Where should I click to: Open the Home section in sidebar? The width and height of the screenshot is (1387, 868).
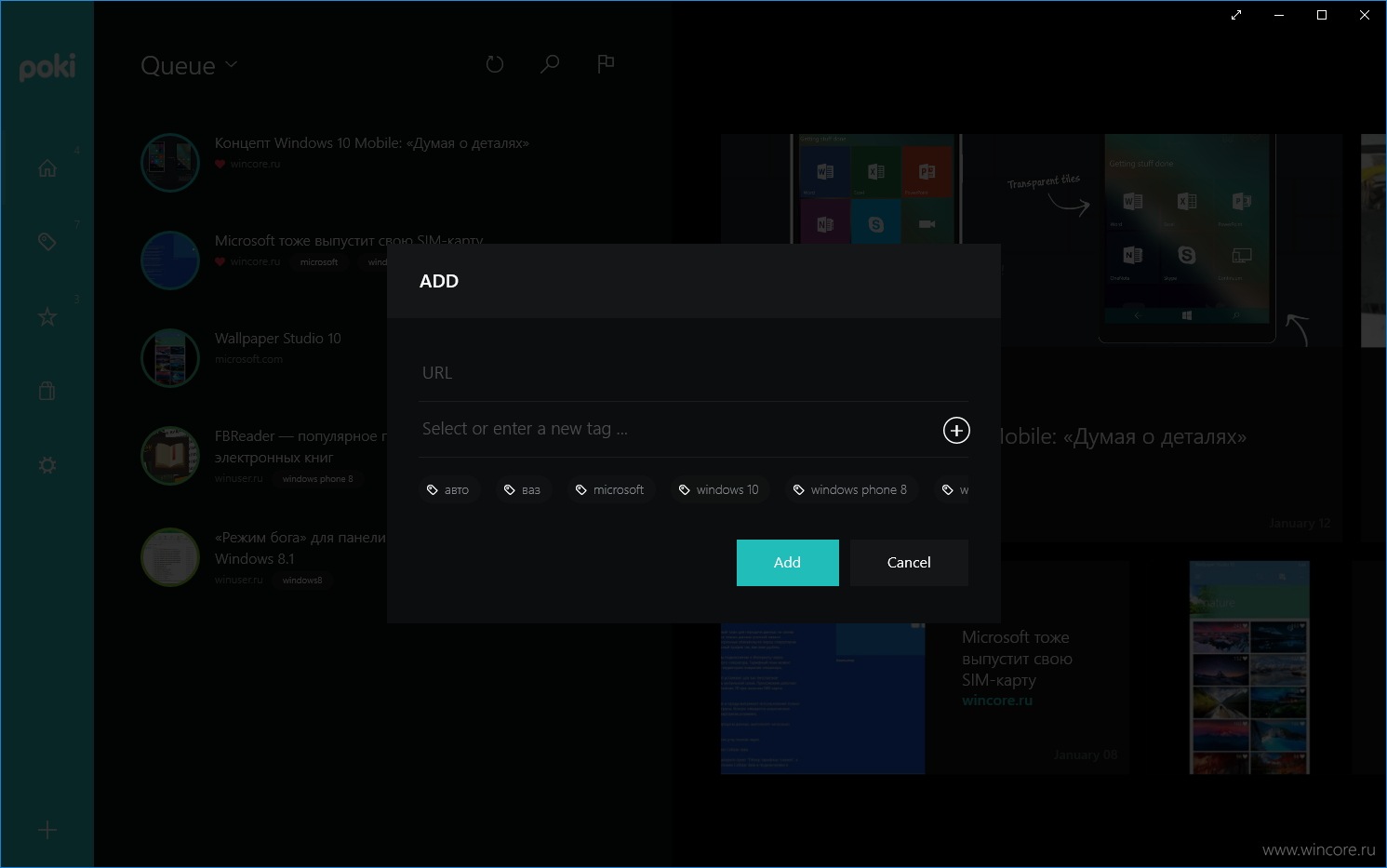(47, 168)
